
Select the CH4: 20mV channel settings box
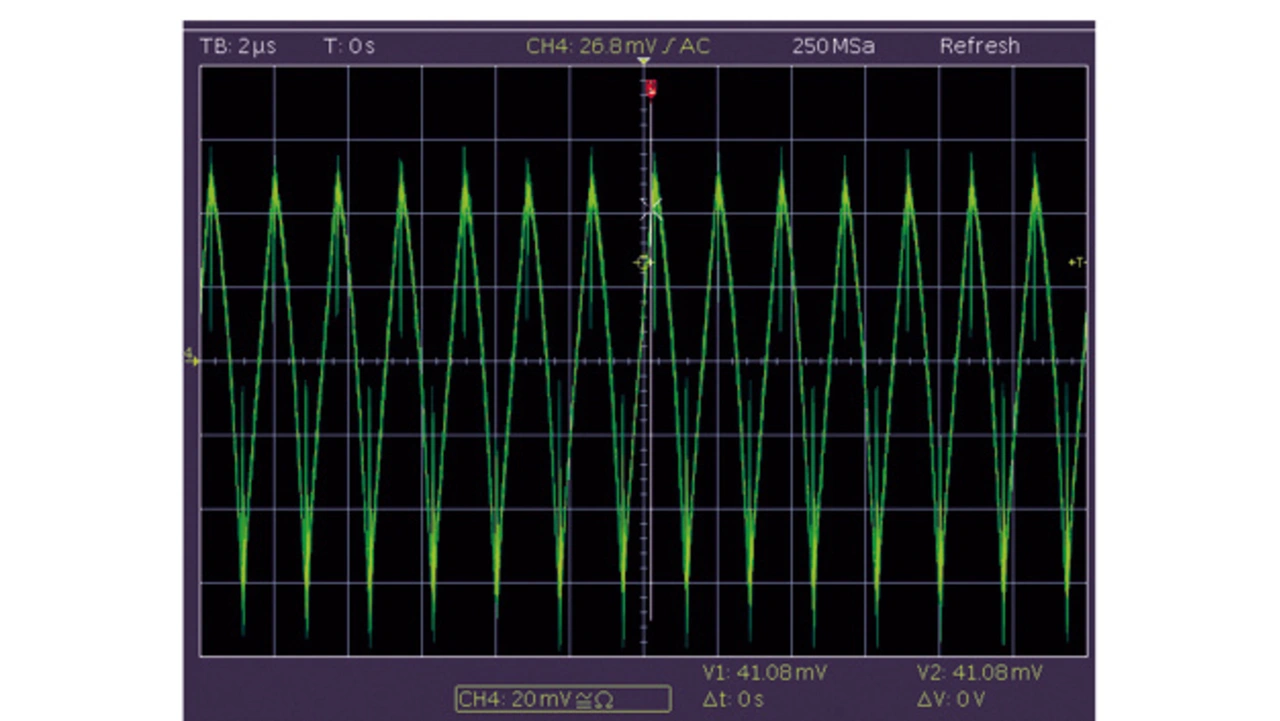(x=563, y=698)
